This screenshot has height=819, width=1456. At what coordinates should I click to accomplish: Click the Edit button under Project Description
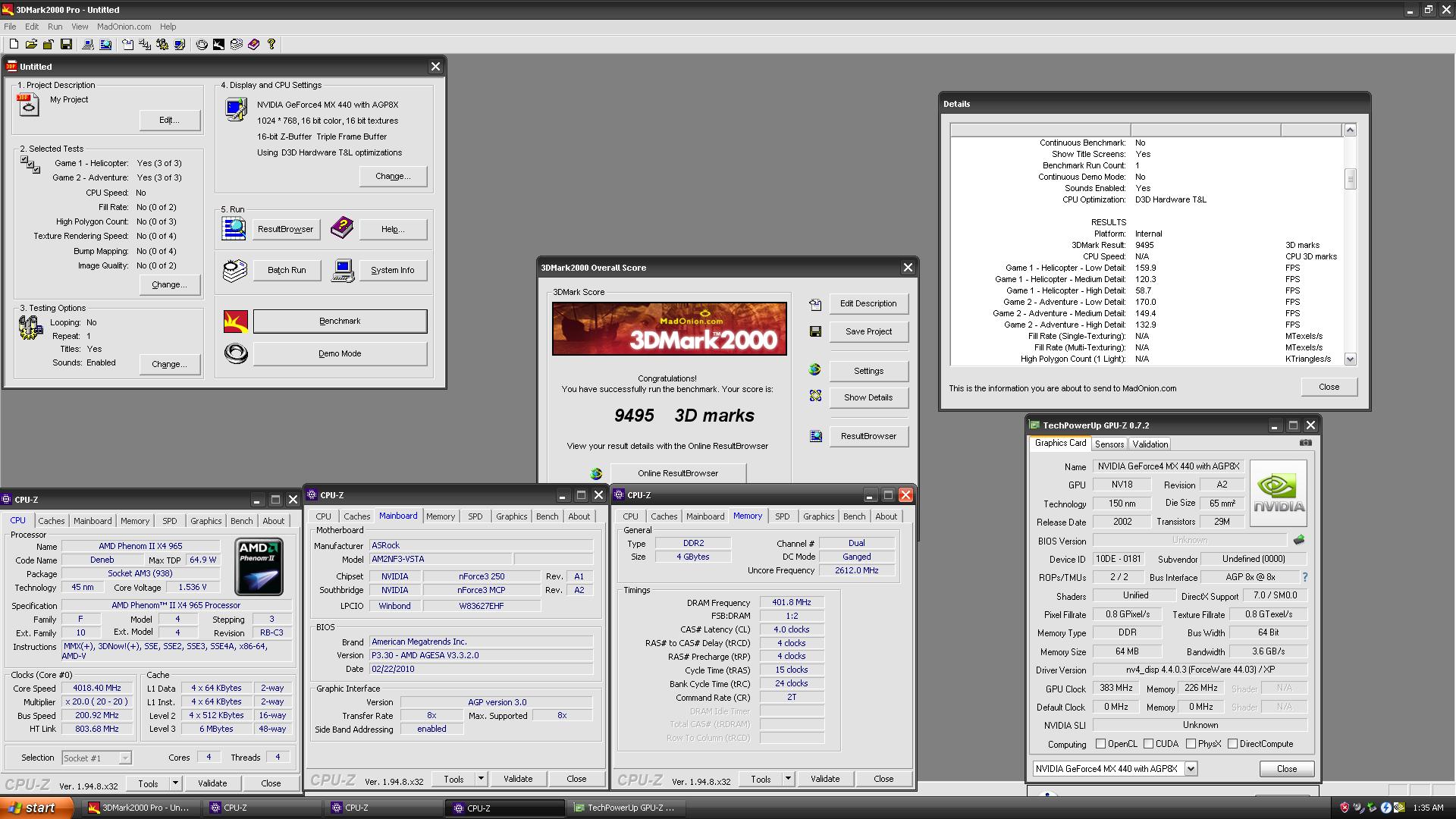pyautogui.click(x=169, y=120)
